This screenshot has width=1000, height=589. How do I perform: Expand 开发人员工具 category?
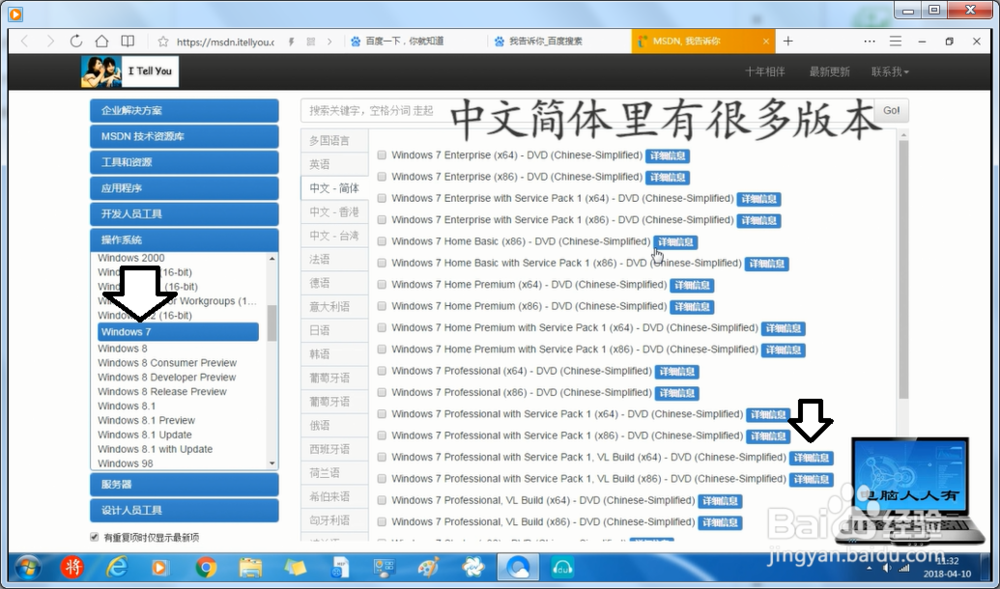pos(184,214)
